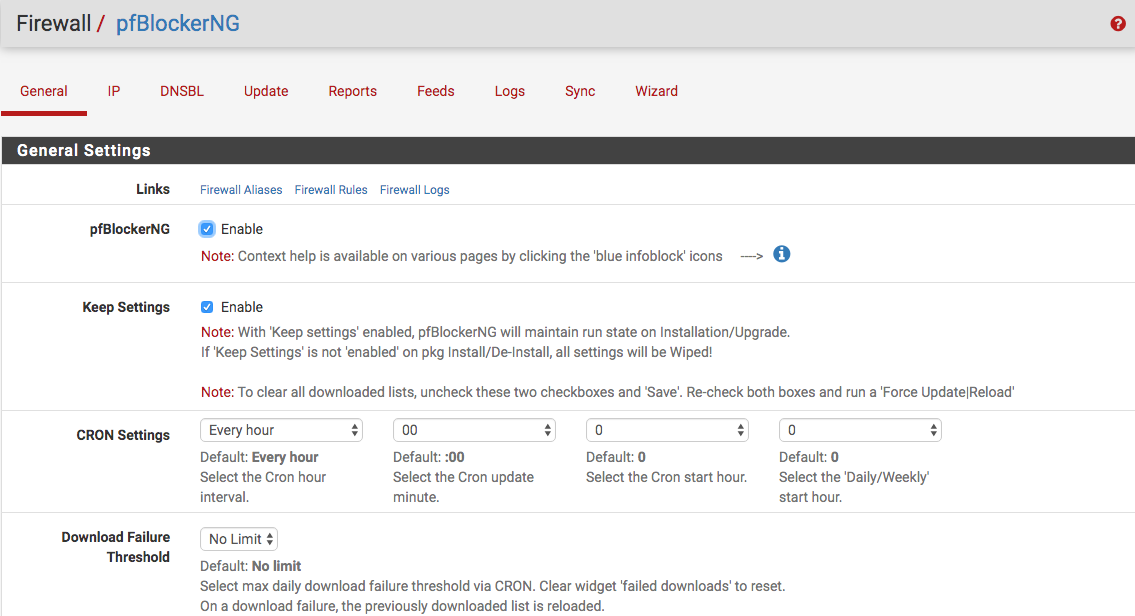Switch to the IP tab

coord(114,91)
